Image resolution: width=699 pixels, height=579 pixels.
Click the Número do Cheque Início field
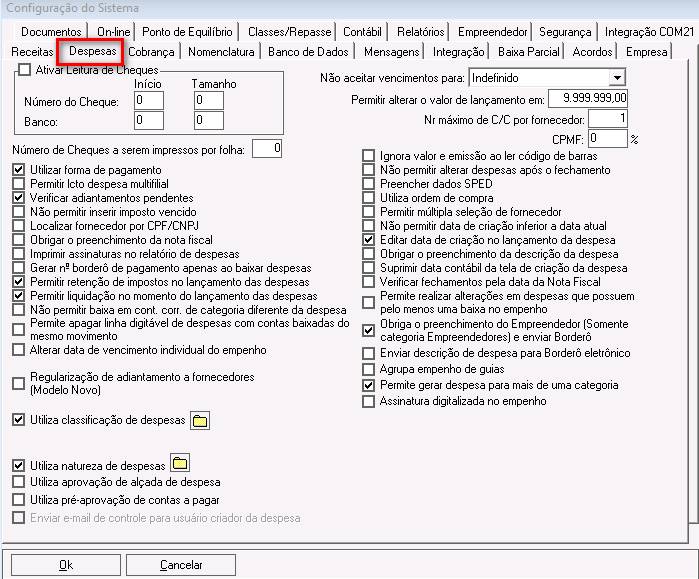click(x=149, y=101)
